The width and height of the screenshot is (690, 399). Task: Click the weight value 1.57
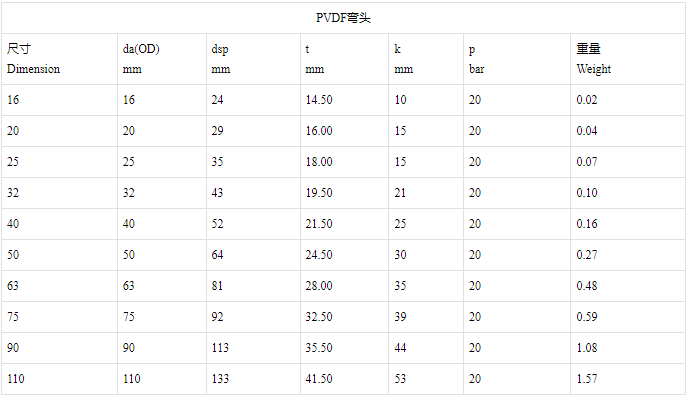587,379
